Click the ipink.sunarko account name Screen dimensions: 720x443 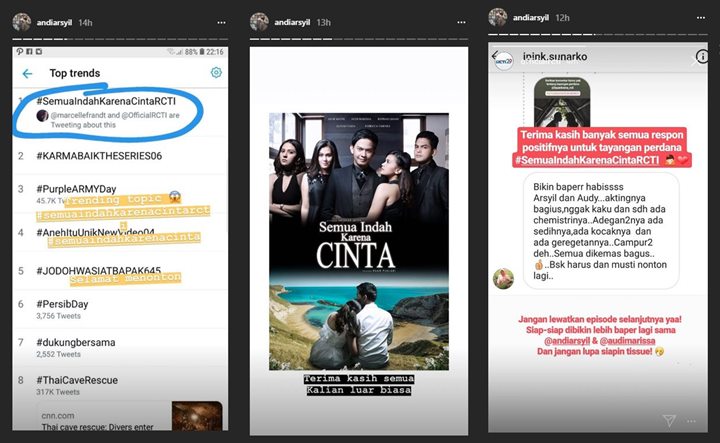click(555, 57)
